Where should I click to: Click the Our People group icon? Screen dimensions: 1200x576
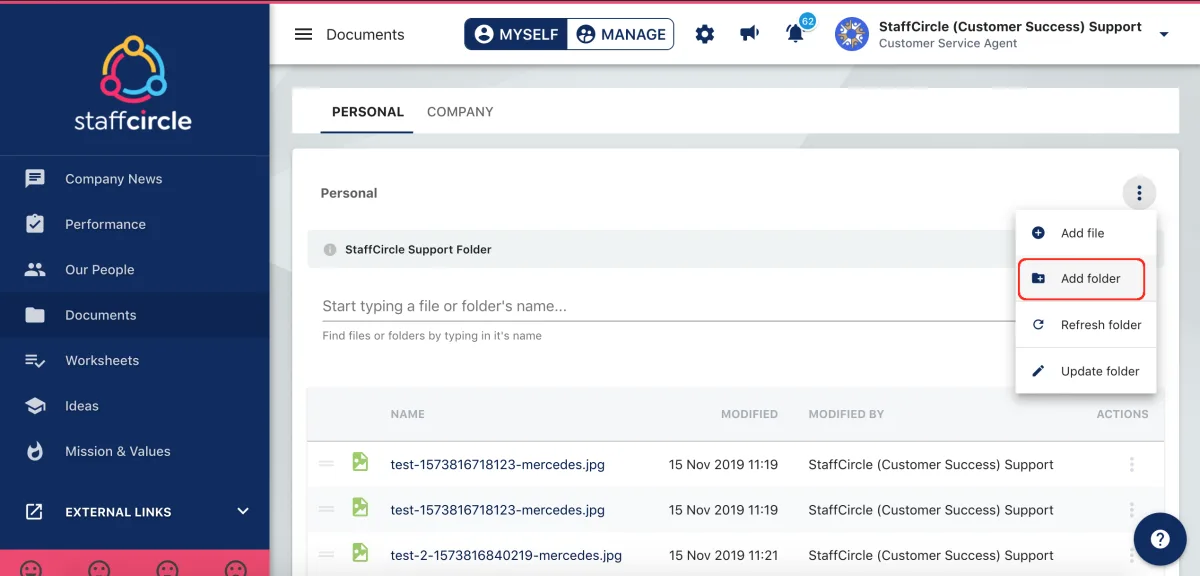[x=35, y=269]
